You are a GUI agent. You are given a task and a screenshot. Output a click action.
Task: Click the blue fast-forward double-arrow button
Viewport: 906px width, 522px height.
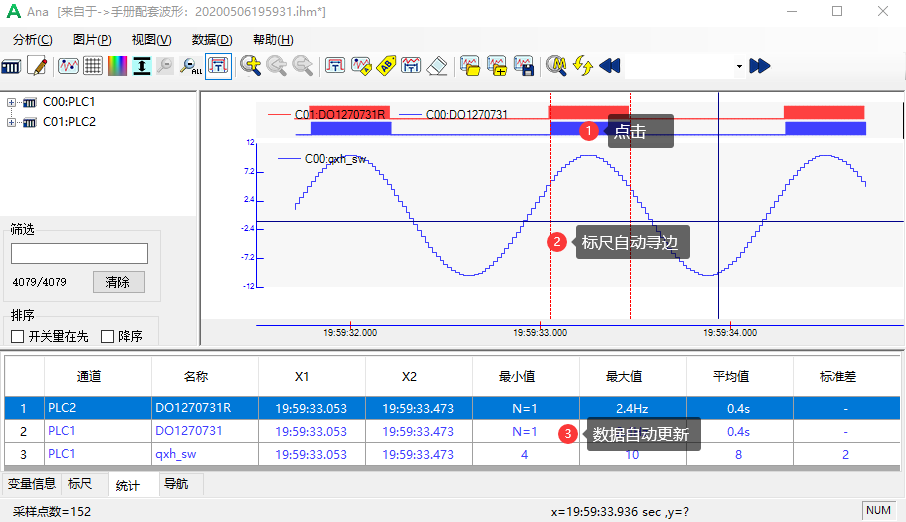tap(760, 66)
